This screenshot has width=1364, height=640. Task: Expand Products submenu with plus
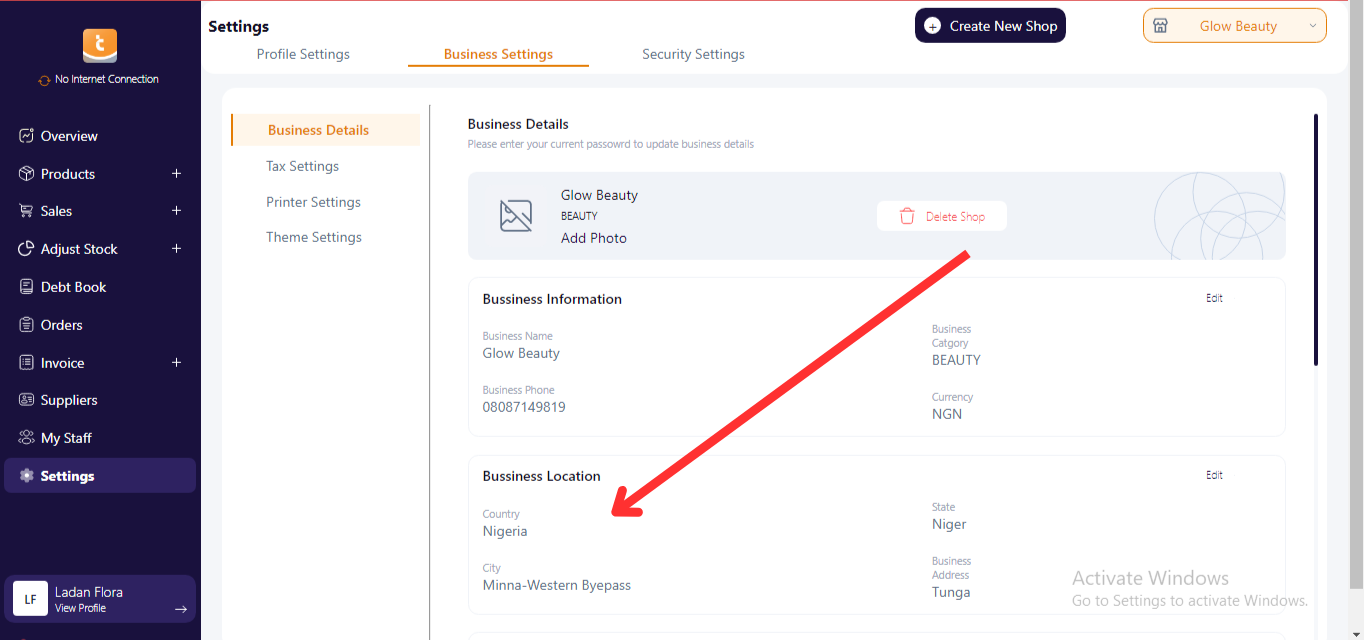pyautogui.click(x=176, y=174)
